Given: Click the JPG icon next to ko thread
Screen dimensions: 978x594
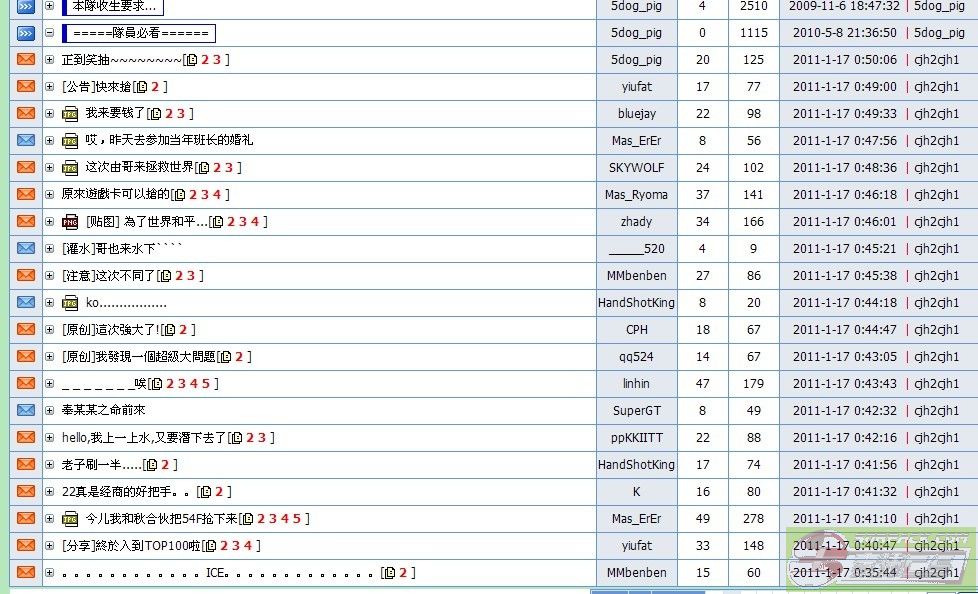Looking at the screenshot, I should pyautogui.click(x=70, y=303).
